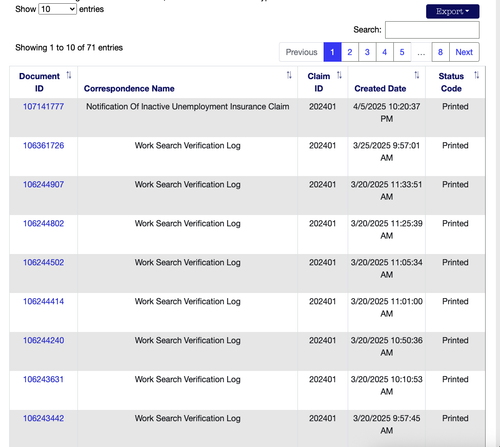Select created date 3/20/2025 11:01:00 AM
Screen dimensions: 500x447
(x=387, y=308)
